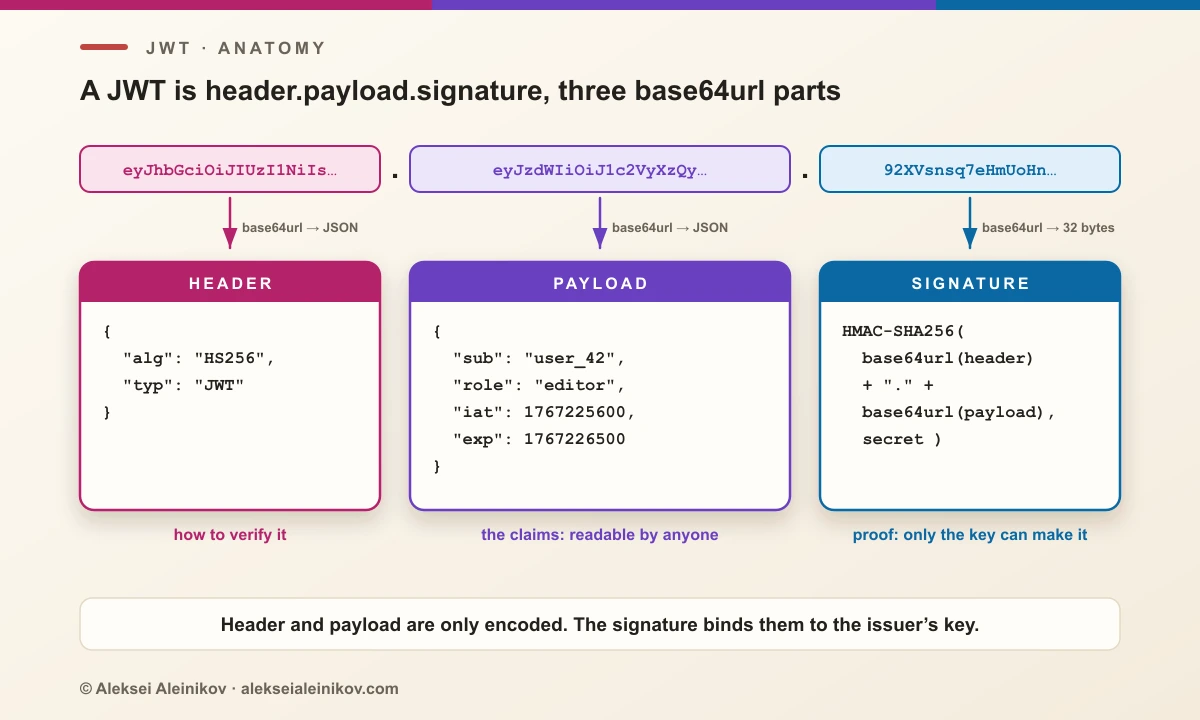Select the SIGNATURE card title bar
Viewport: 1200px width, 720px height.
[970, 283]
